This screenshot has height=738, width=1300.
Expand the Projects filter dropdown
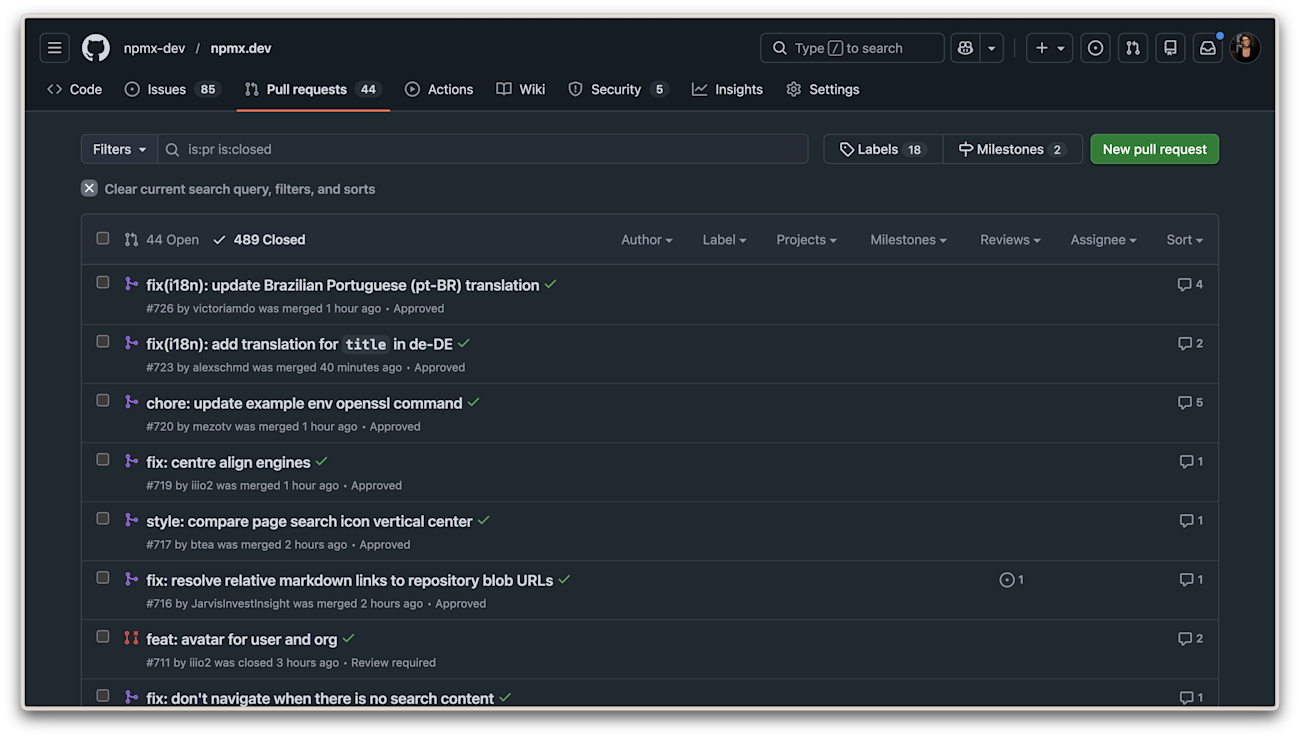[807, 240]
